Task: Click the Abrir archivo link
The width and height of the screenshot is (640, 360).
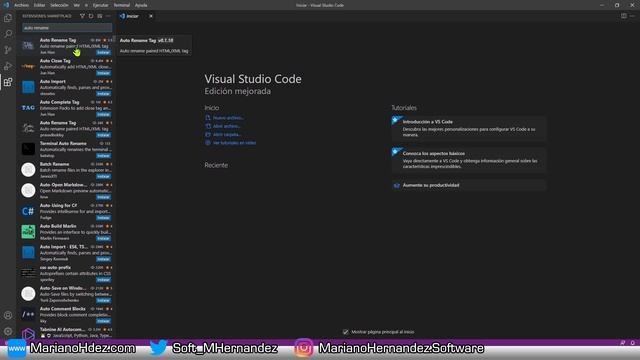Action: (x=227, y=126)
